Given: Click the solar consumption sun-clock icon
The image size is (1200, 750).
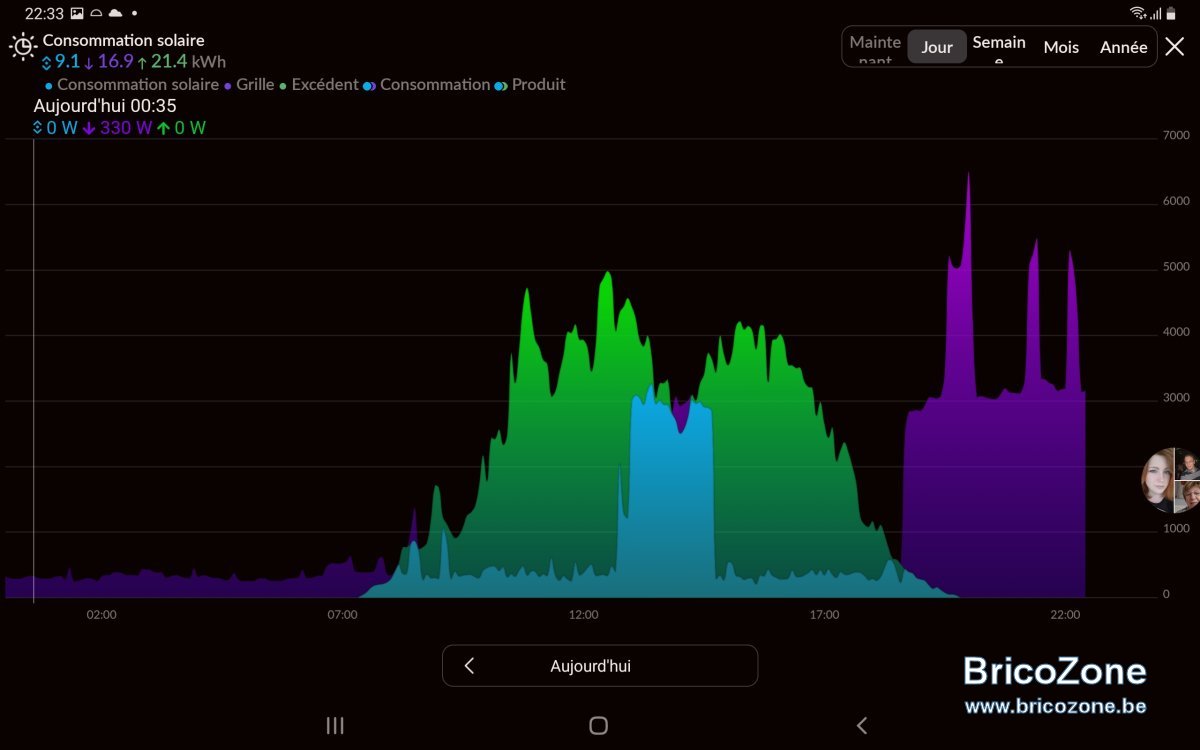Looking at the screenshot, I should pos(22,46).
